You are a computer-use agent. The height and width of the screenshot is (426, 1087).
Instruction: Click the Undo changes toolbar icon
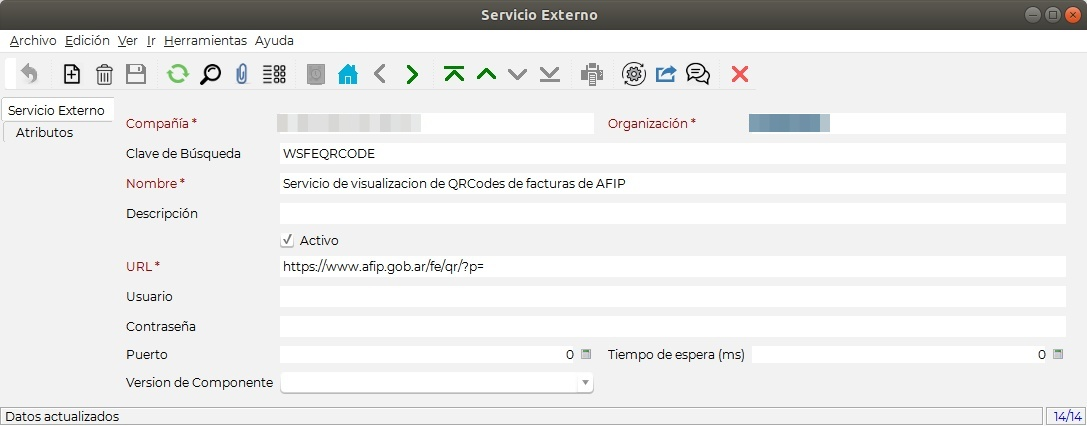29,74
